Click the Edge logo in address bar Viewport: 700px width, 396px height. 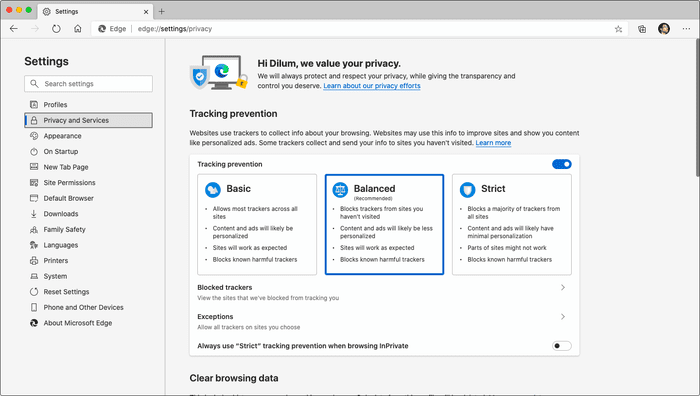[102, 29]
